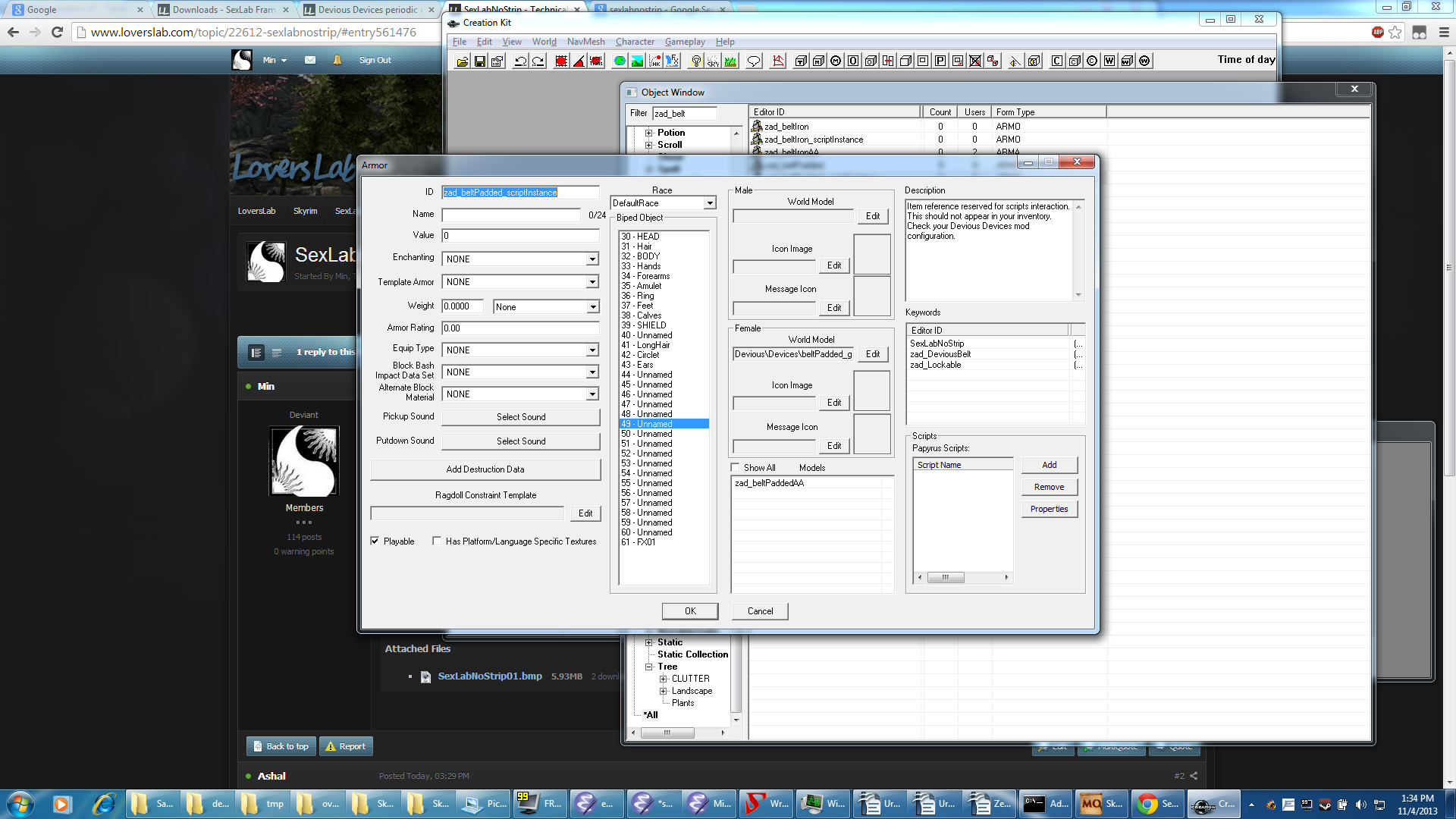Open the Weight class None dropdown
Viewport: 1456px width, 819px height.
(x=592, y=307)
